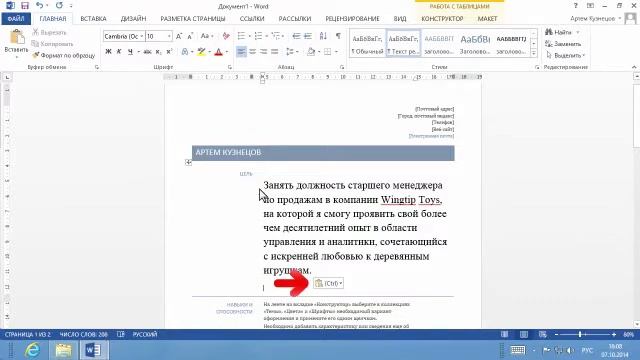This screenshot has width=640, height=360.
Task: Toggle italic (К) formatting
Action: 119,52
